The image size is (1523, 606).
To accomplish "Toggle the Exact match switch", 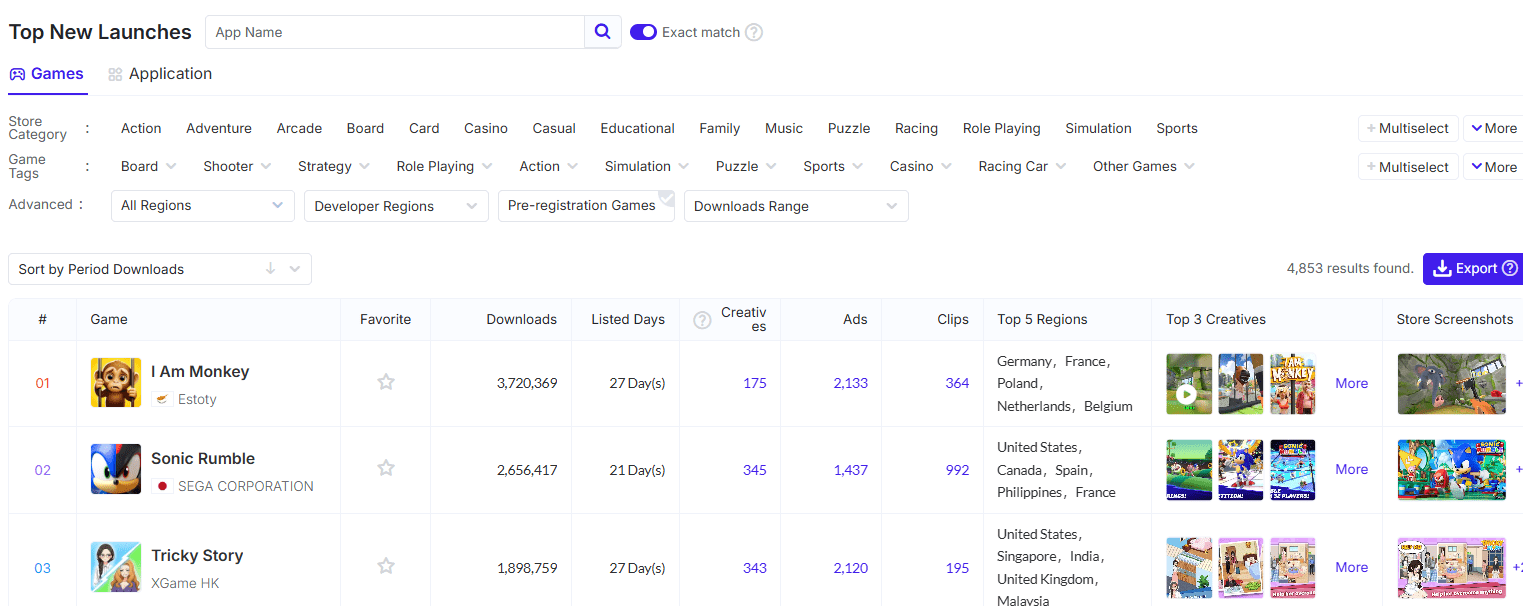I will tap(643, 32).
